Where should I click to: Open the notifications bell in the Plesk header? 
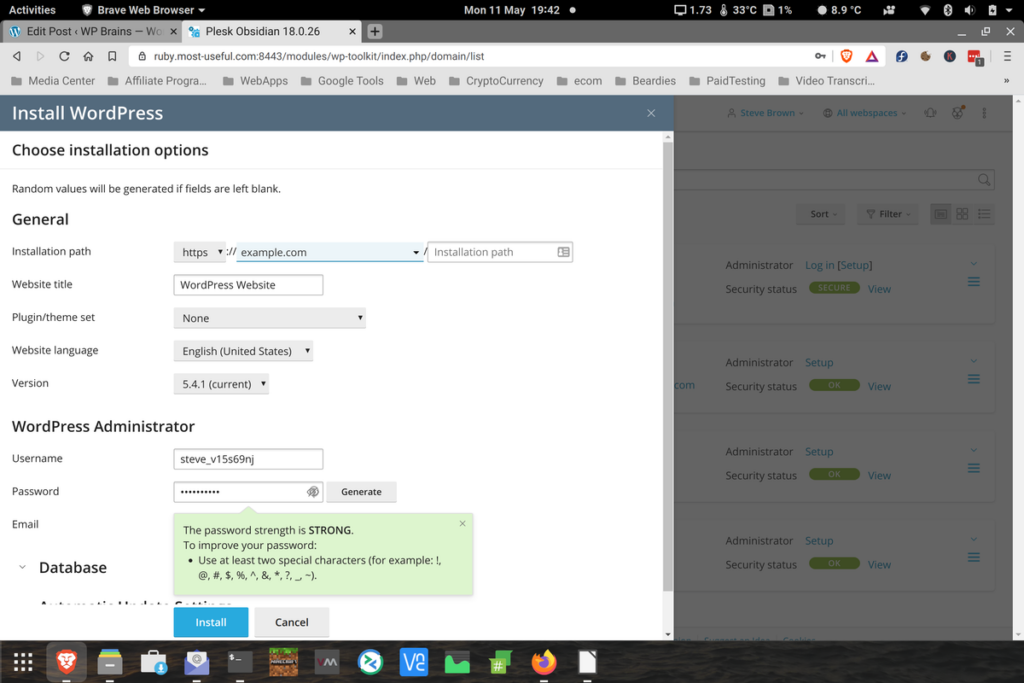(x=931, y=113)
